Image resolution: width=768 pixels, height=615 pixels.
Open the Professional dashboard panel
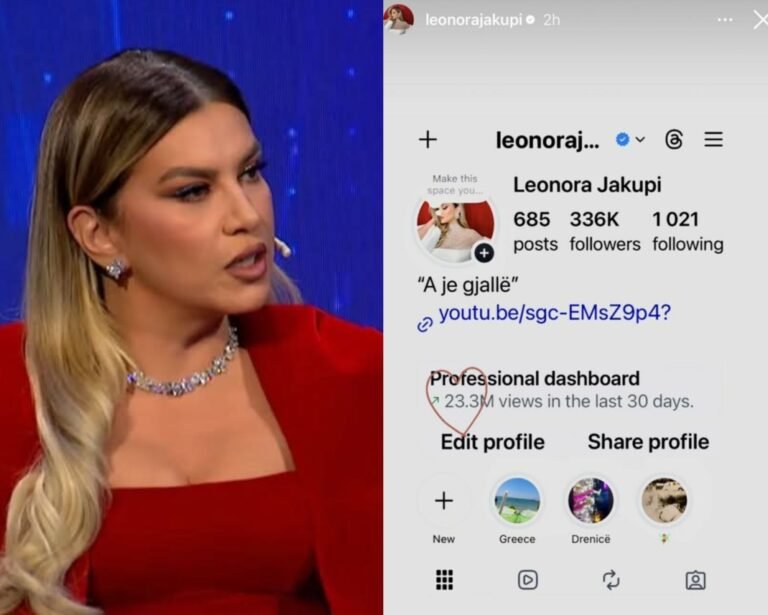coord(568,390)
